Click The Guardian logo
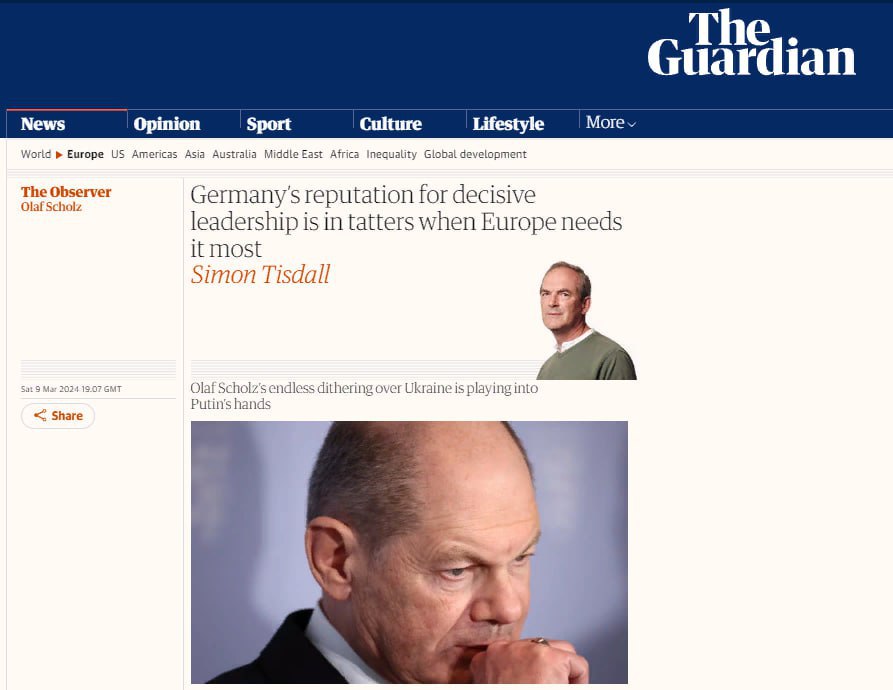 click(751, 43)
